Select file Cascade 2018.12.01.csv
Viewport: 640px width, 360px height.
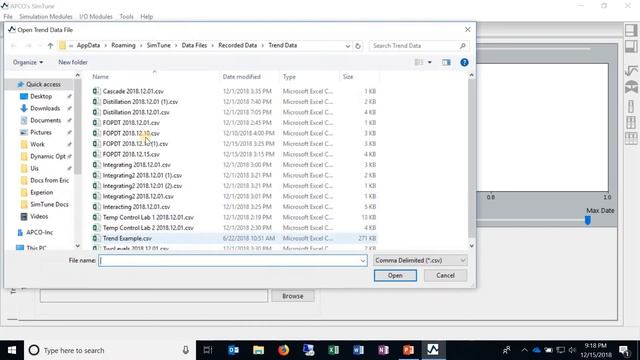[133, 91]
